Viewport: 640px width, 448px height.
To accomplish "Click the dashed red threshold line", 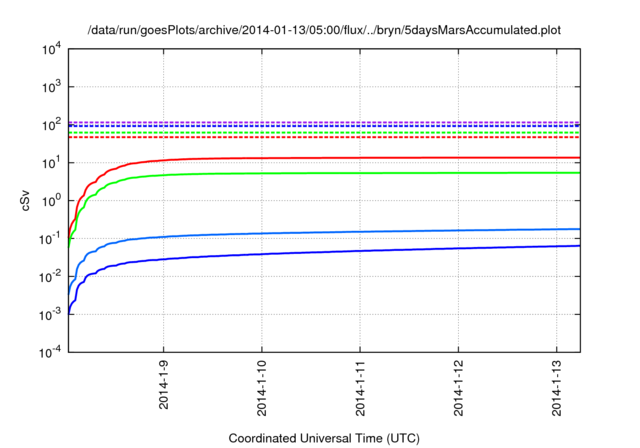I will 324,137.
